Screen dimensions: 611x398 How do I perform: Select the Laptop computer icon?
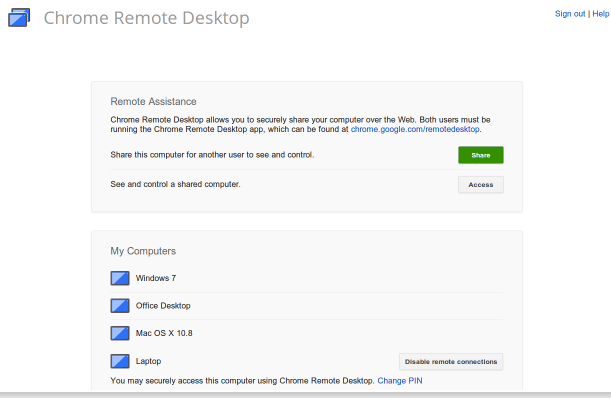coord(120,361)
